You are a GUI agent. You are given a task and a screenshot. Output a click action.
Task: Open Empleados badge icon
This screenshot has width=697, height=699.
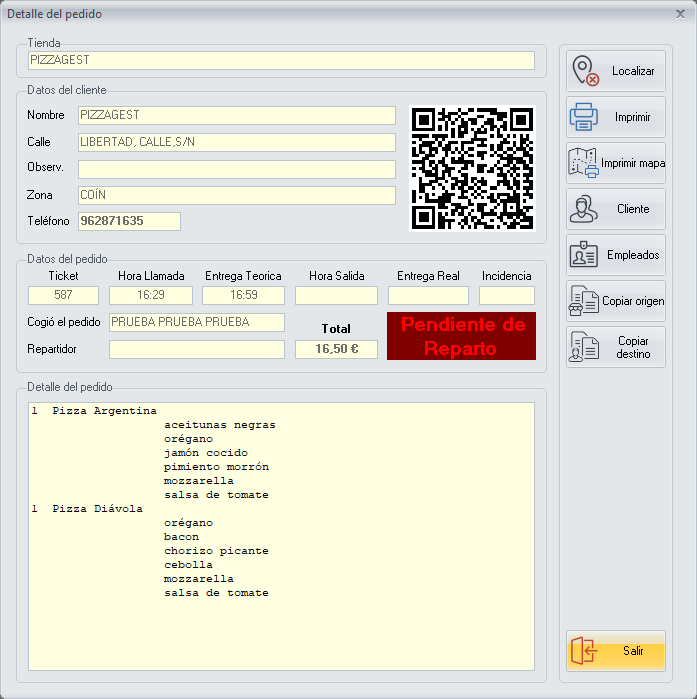click(584, 255)
